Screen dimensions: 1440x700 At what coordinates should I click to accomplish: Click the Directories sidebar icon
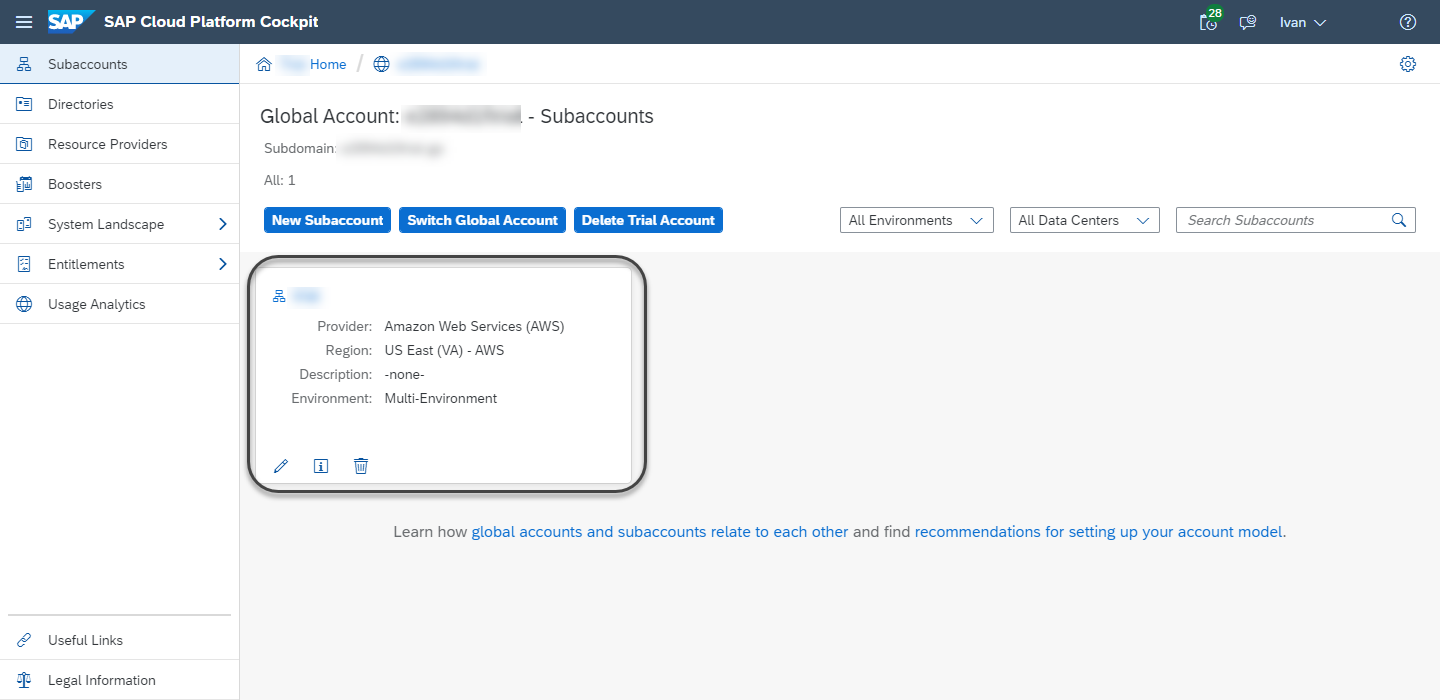pyautogui.click(x=25, y=104)
